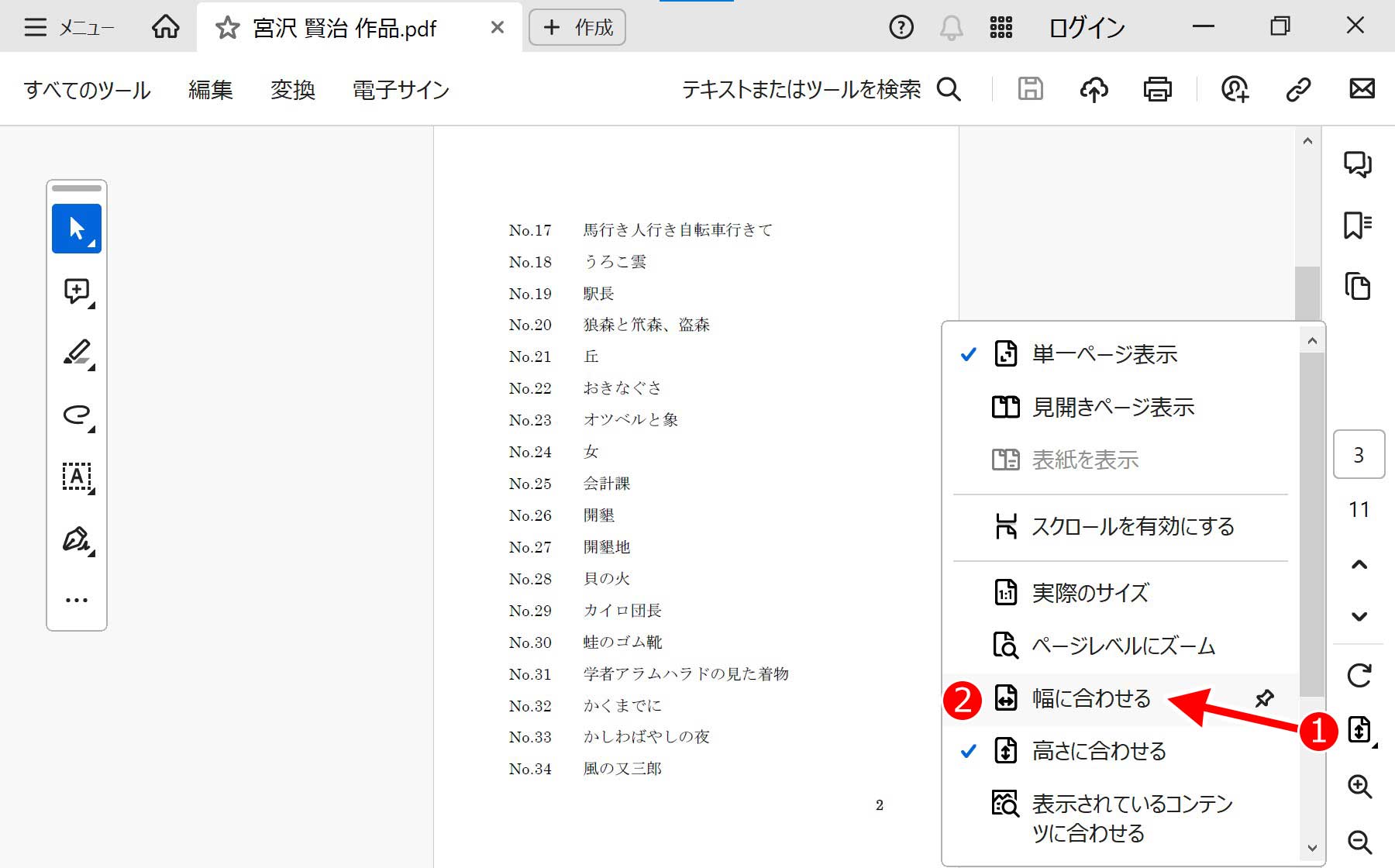This screenshot has width=1395, height=868.
Task: Click the toolbar drag handle grip
Action: coord(77,188)
